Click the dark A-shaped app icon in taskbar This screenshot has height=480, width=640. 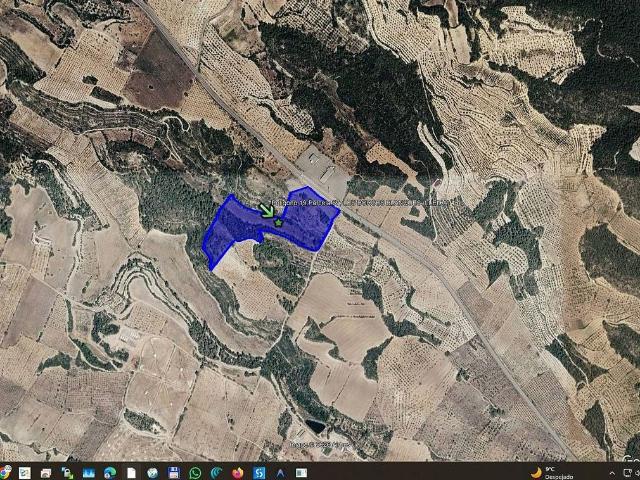click(x=280, y=473)
